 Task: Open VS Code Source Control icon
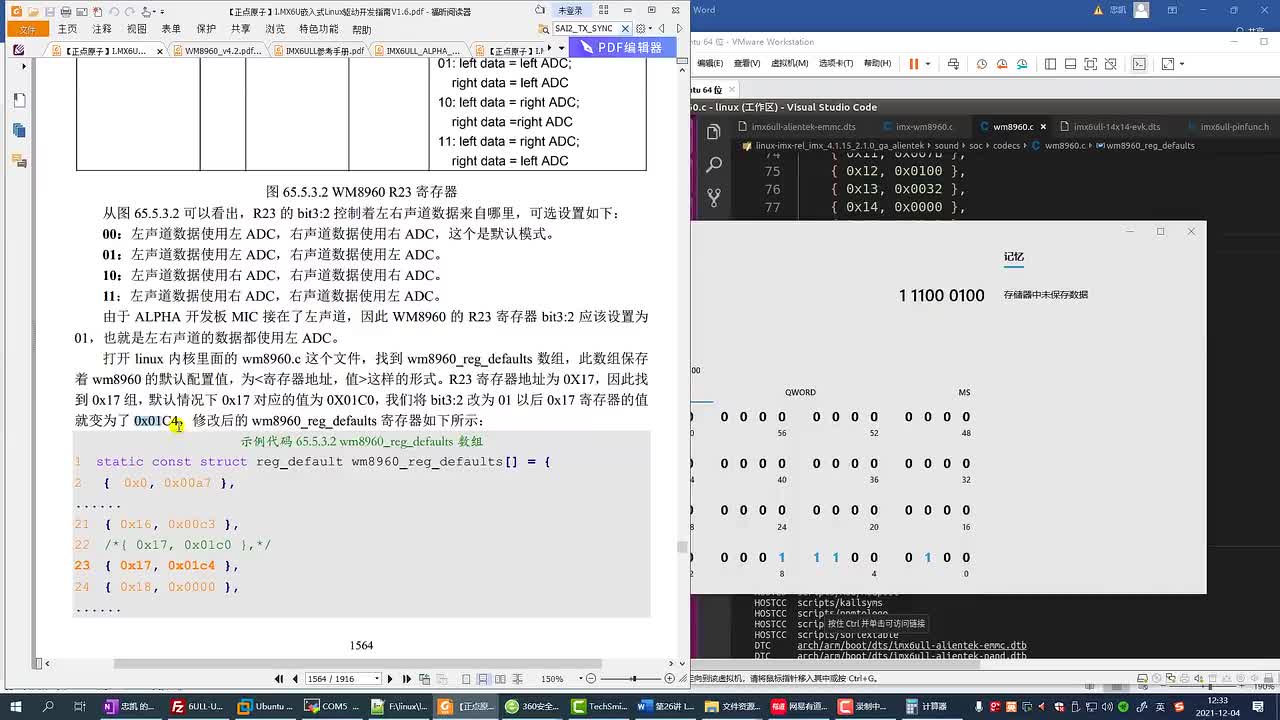pyautogui.click(x=713, y=196)
